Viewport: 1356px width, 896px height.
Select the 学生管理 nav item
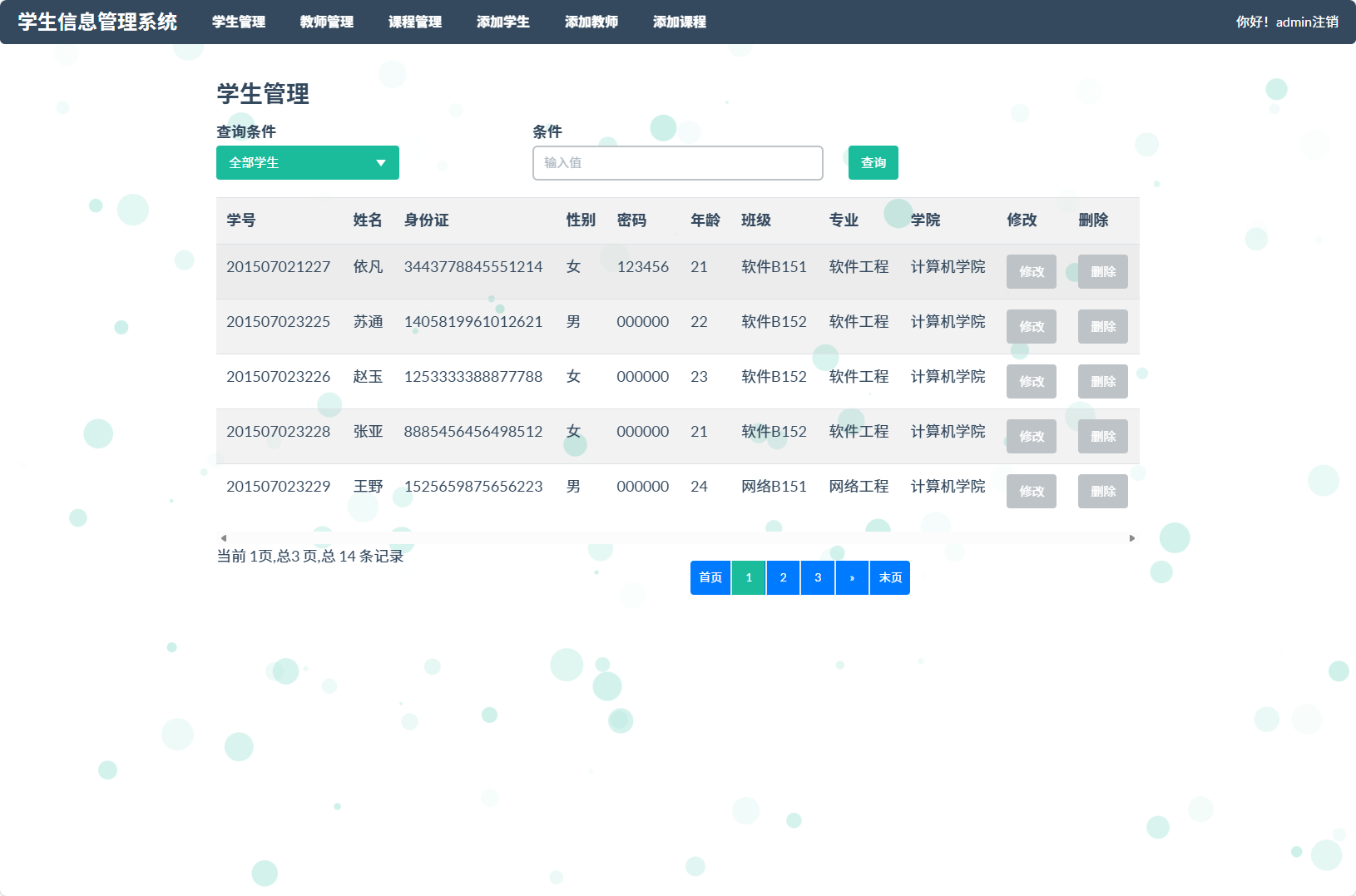(238, 22)
